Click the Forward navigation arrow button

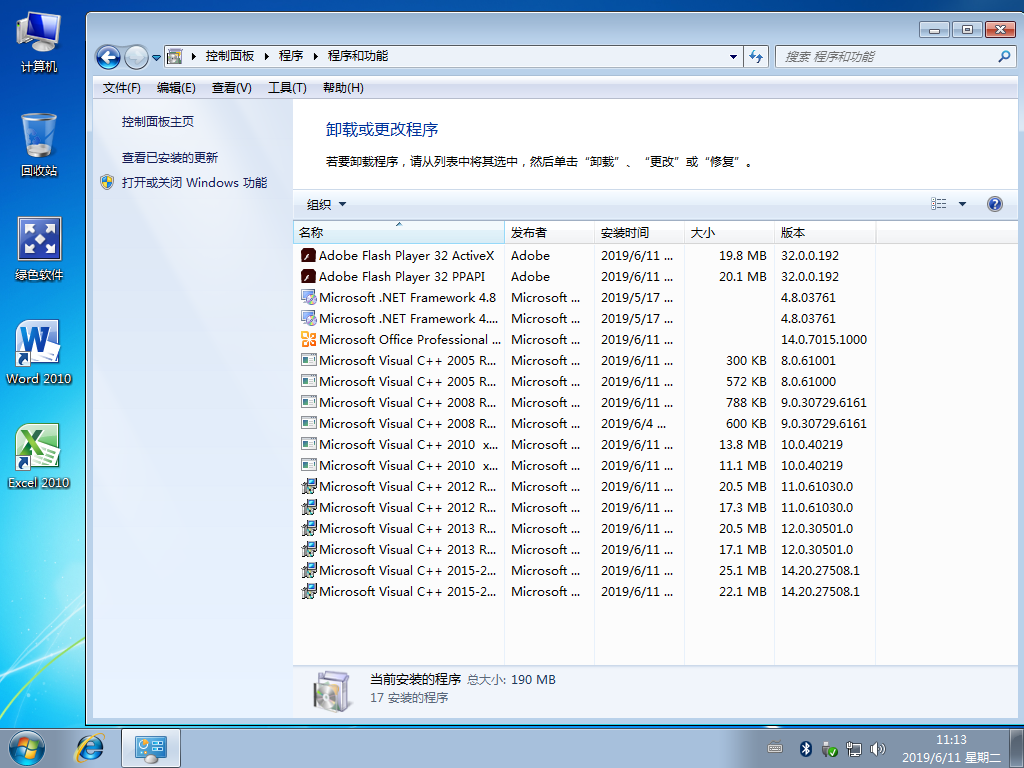tap(136, 57)
